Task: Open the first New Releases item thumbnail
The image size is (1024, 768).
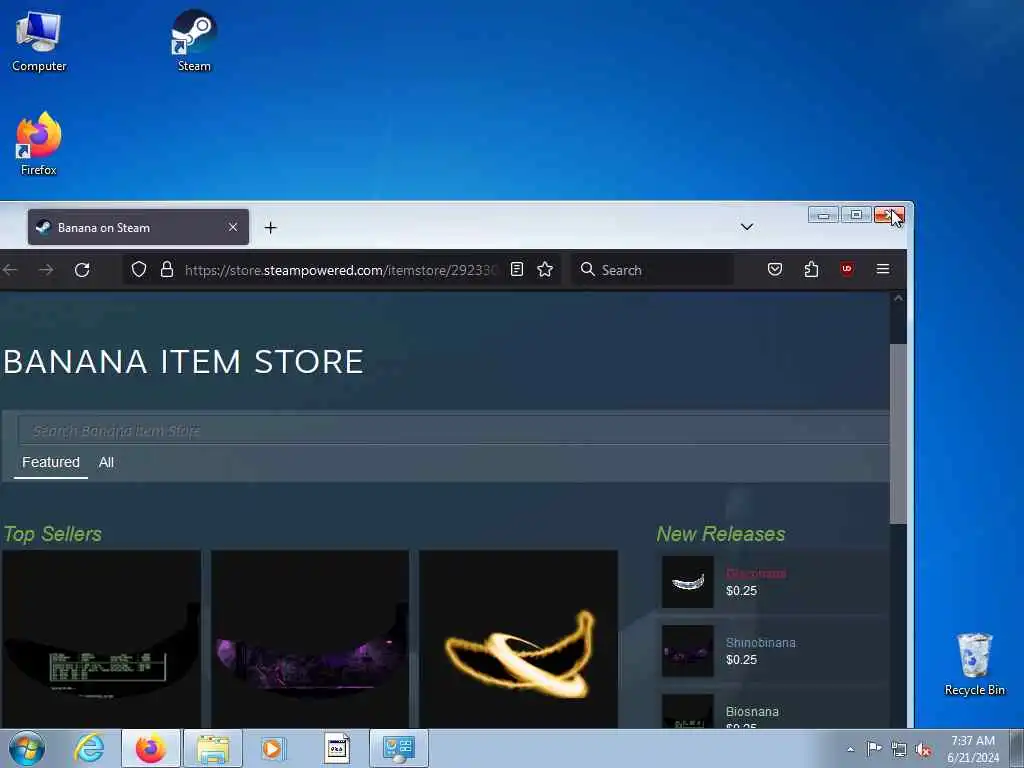Action: tap(688, 582)
